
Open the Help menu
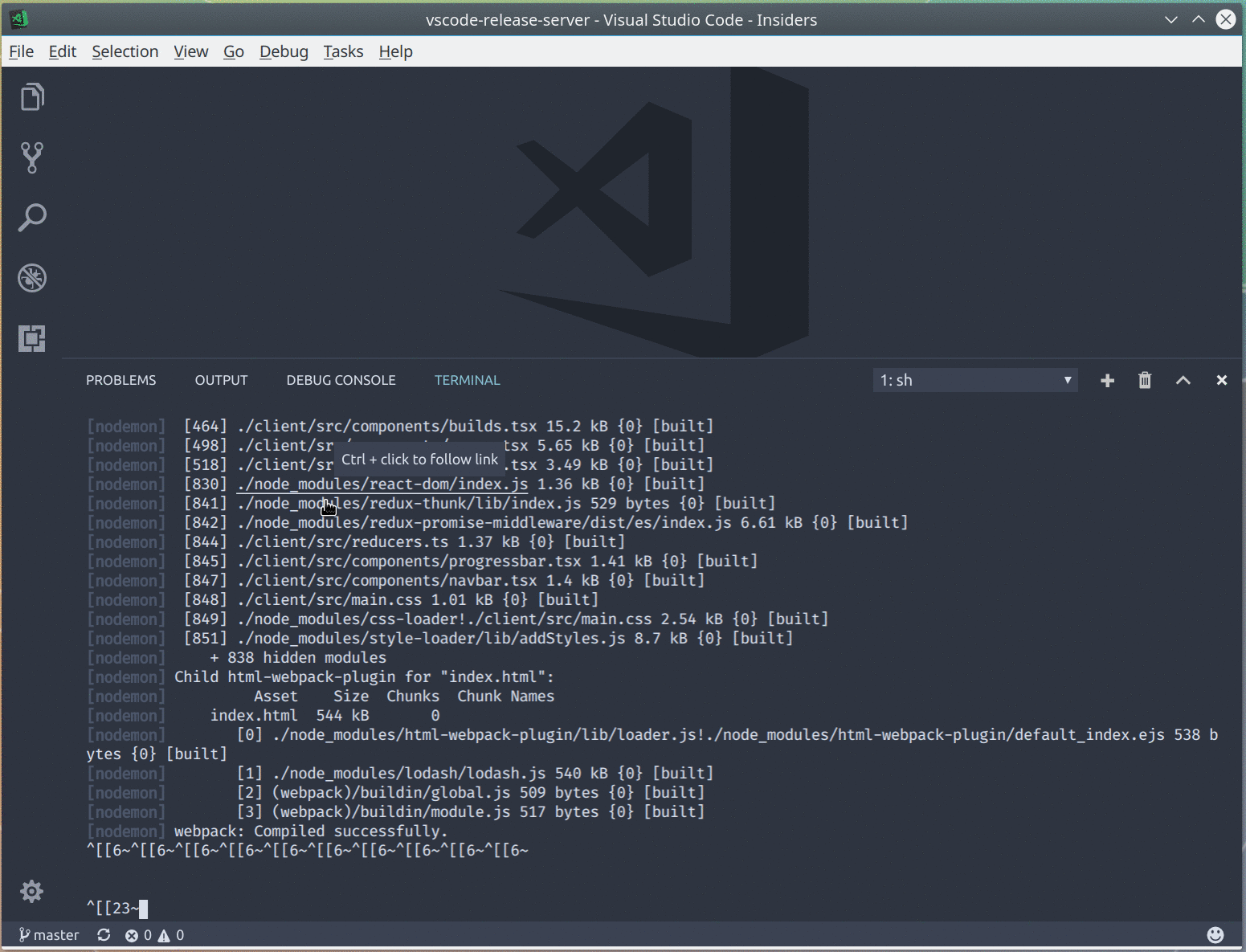pyautogui.click(x=396, y=51)
